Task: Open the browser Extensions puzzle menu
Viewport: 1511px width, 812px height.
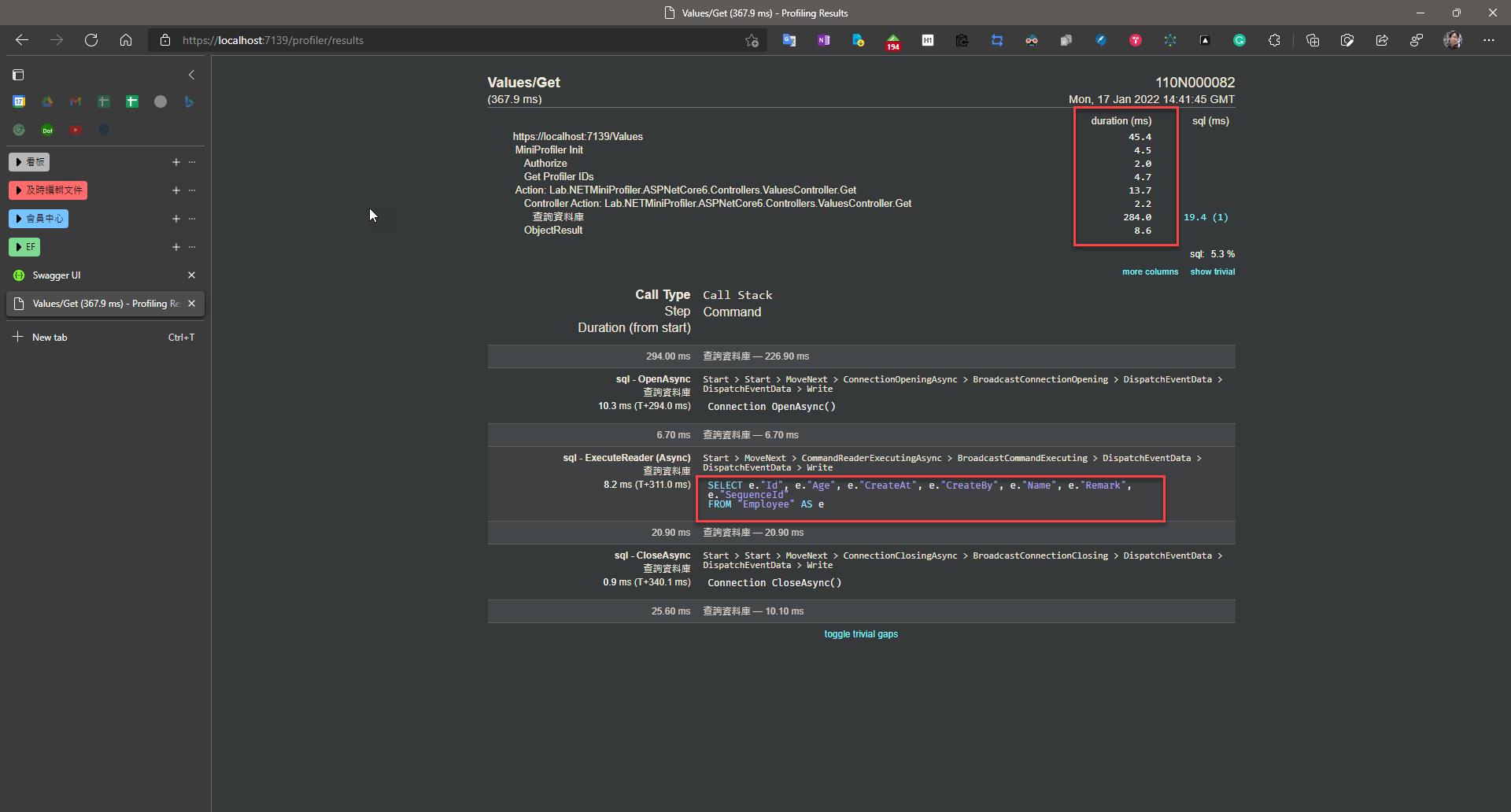Action: (x=1274, y=40)
